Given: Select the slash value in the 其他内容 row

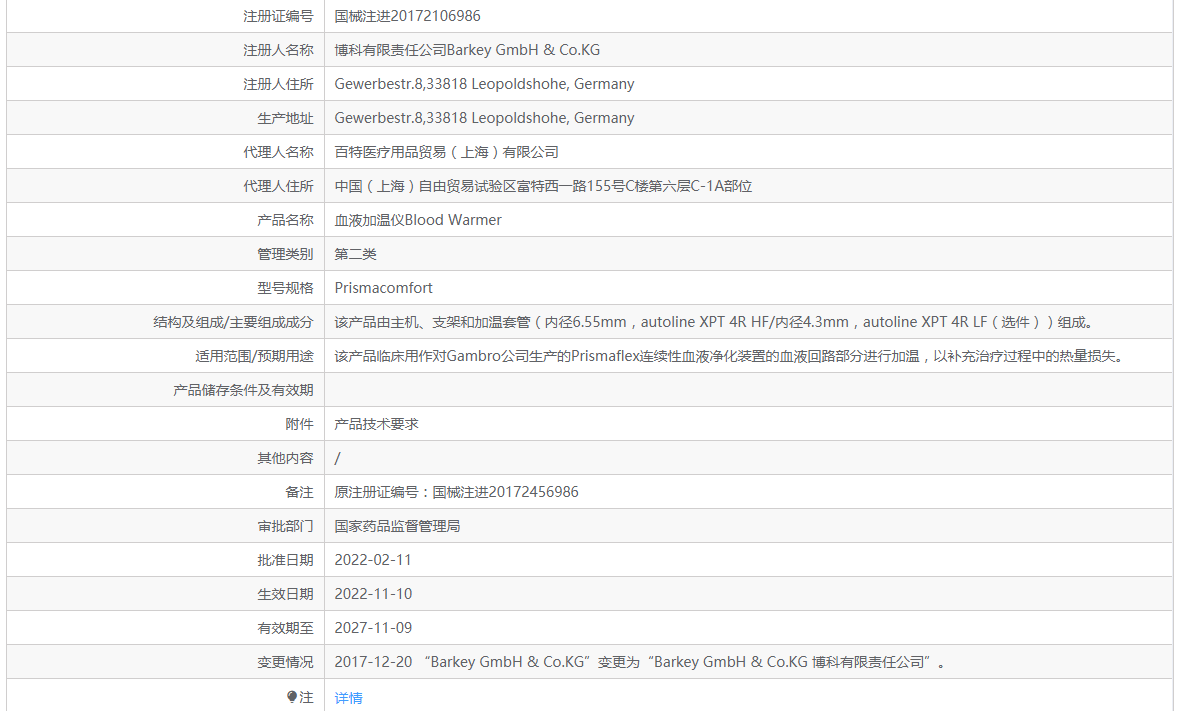Looking at the screenshot, I should click(x=337, y=458).
